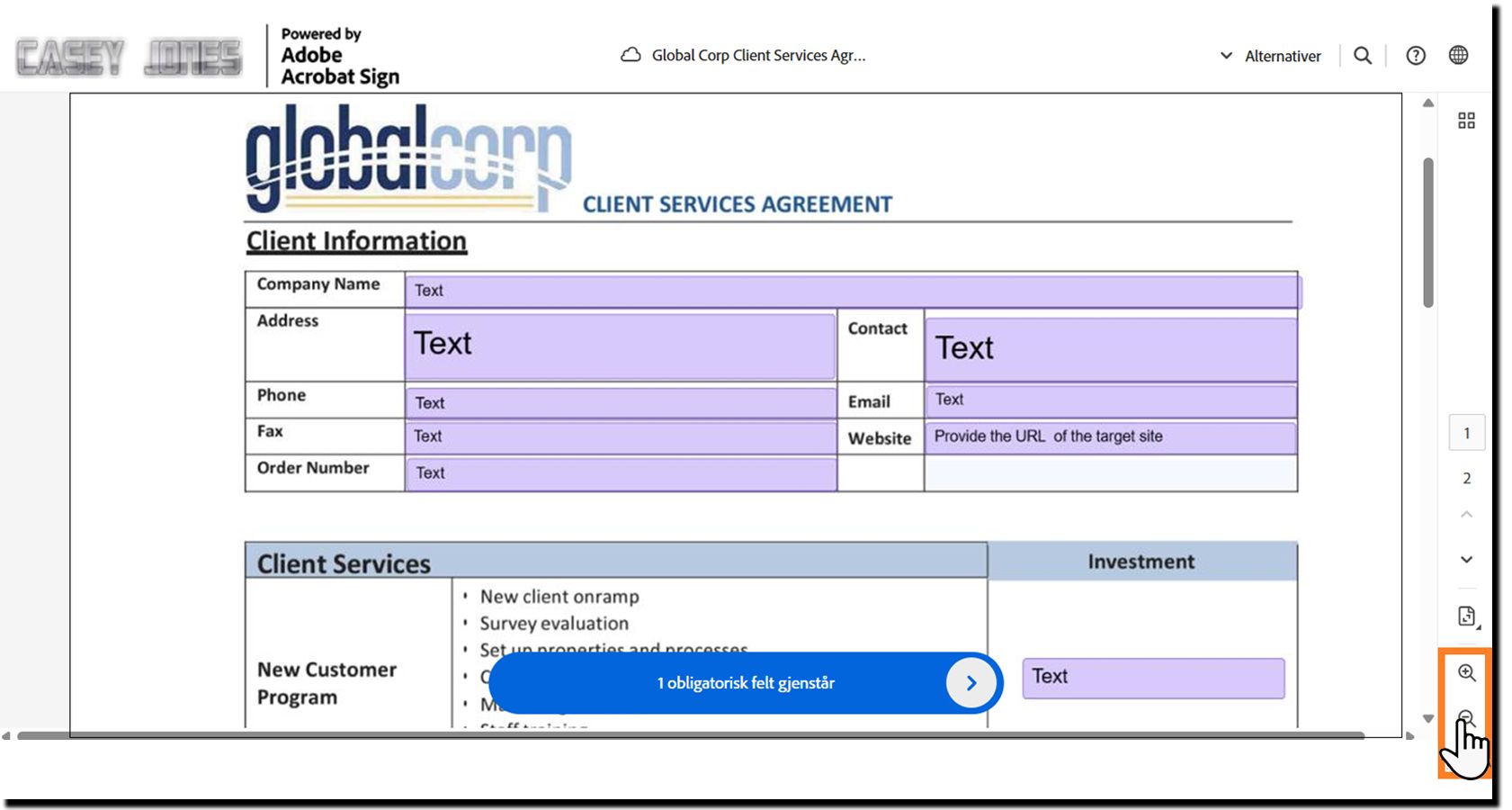
Task: Click the "Address" label
Action: pos(288,320)
